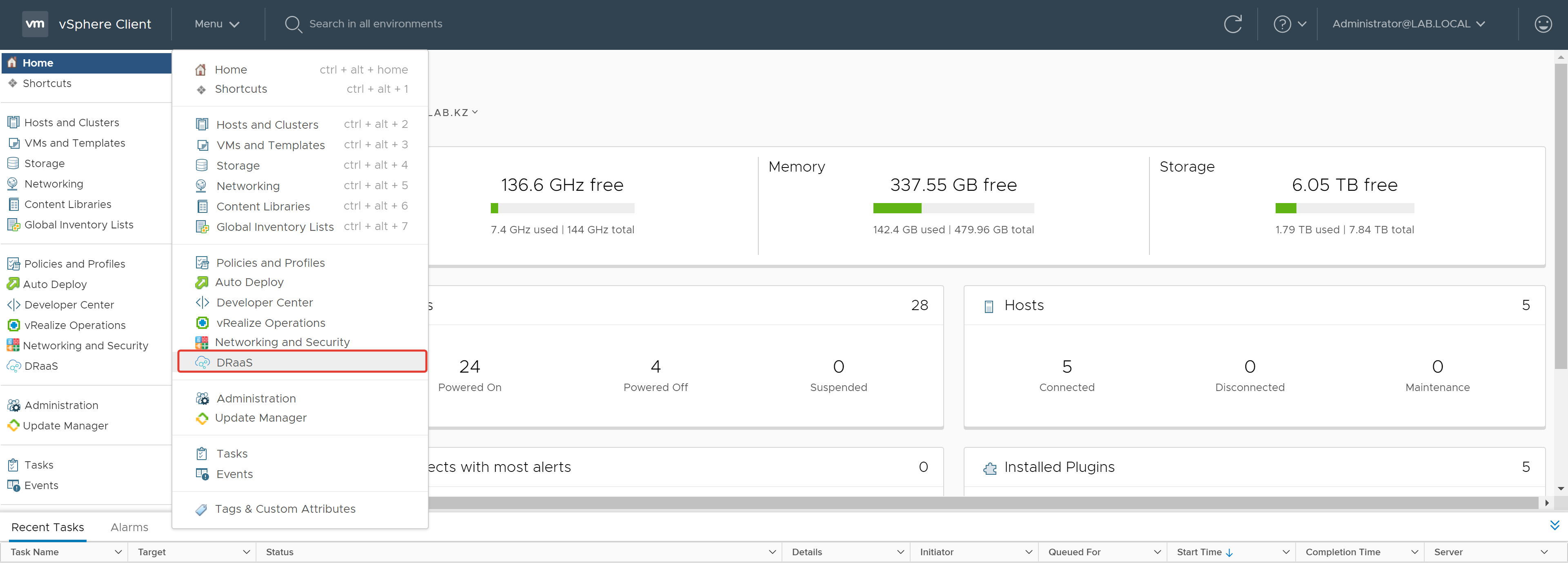Click the Storage usage progress bar

pos(1345,208)
